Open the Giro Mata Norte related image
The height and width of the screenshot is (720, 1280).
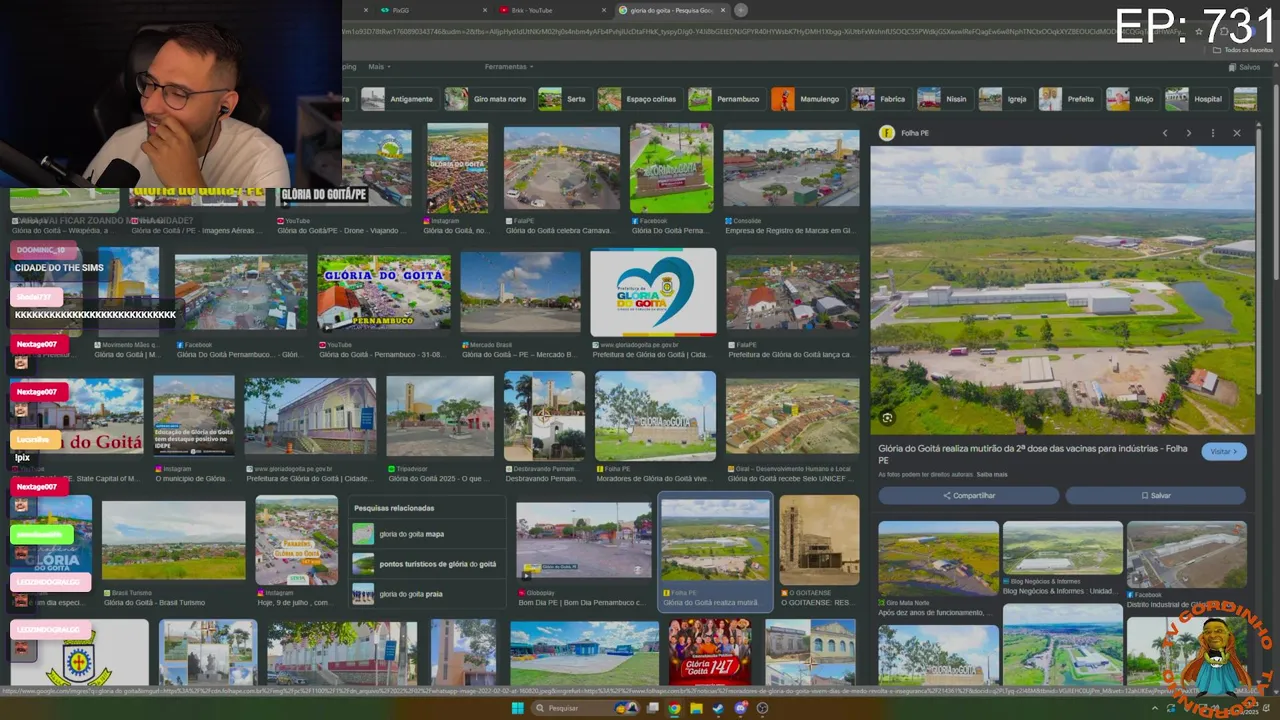coord(938,559)
